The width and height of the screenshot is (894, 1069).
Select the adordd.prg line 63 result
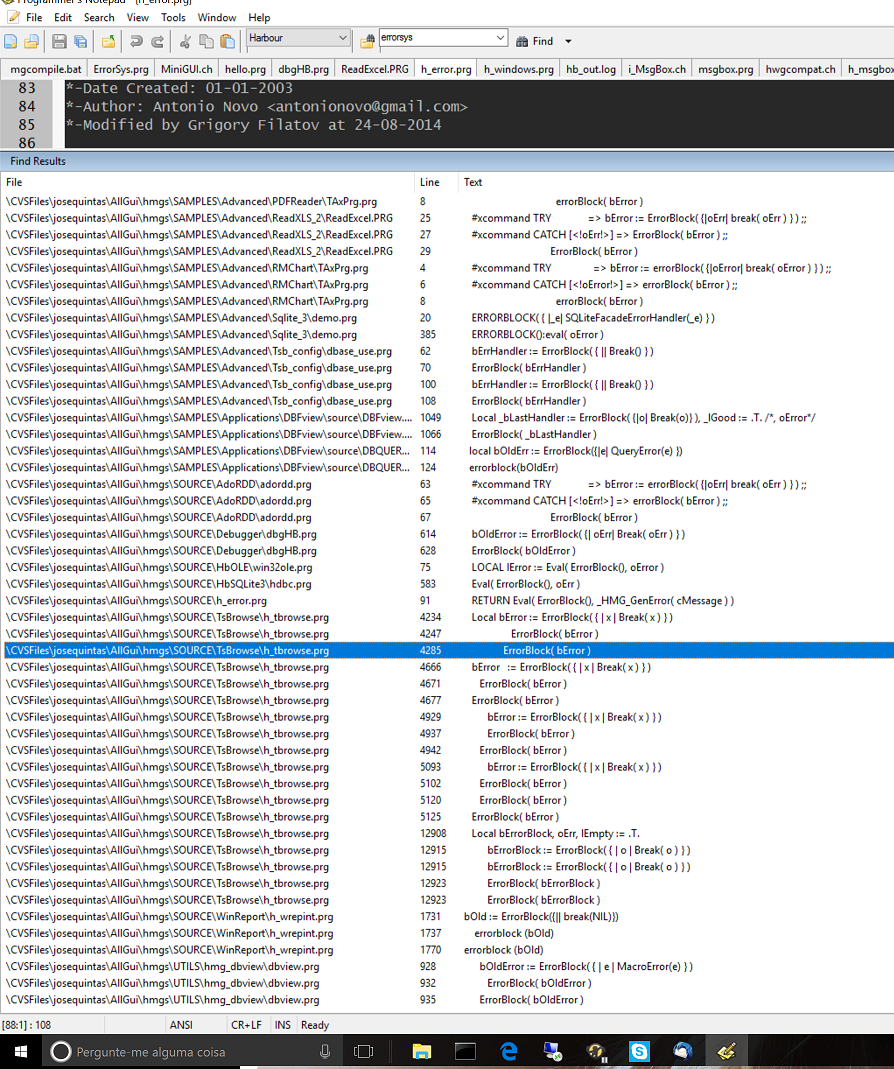(x=447, y=484)
